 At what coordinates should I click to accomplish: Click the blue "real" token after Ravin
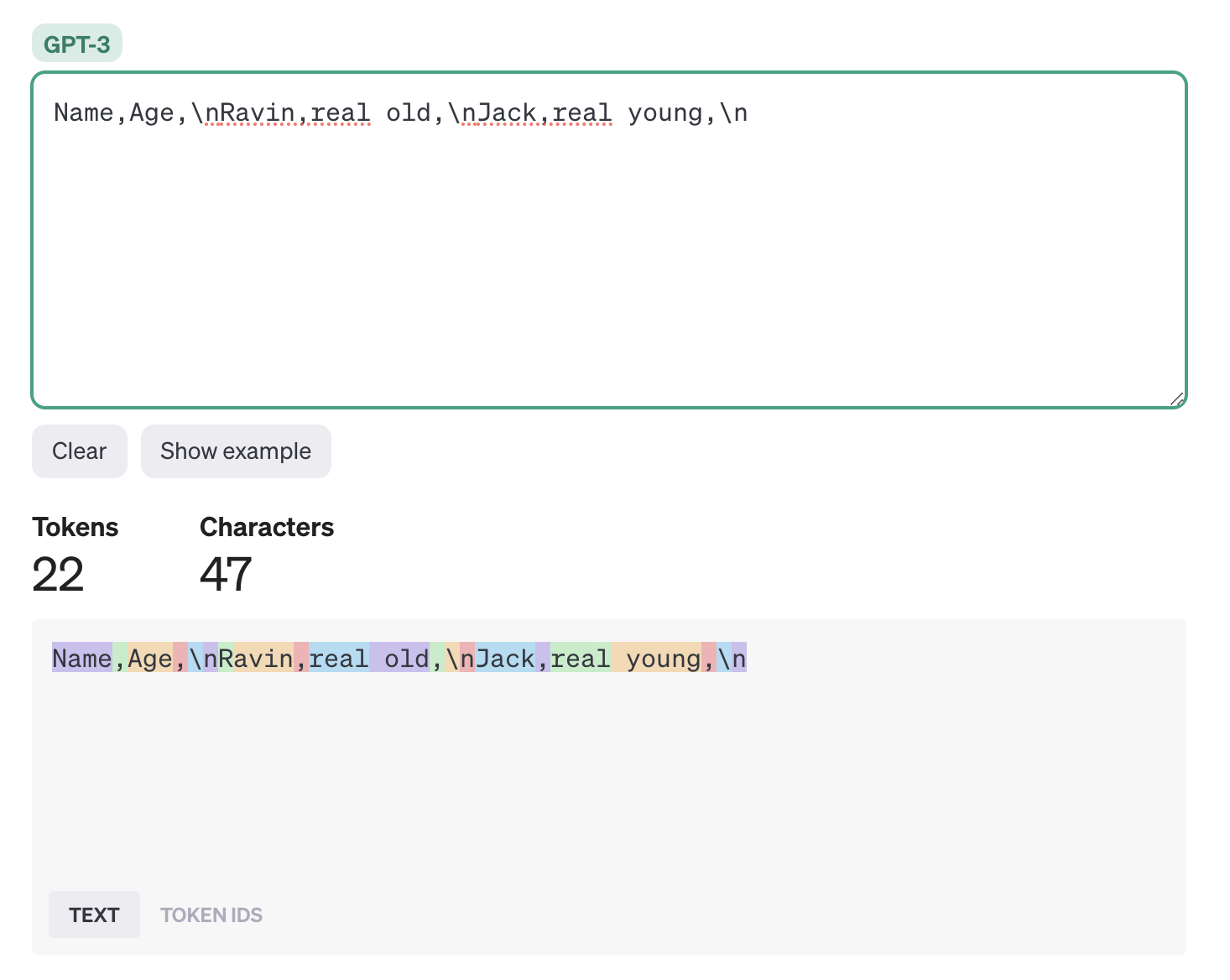tap(338, 659)
